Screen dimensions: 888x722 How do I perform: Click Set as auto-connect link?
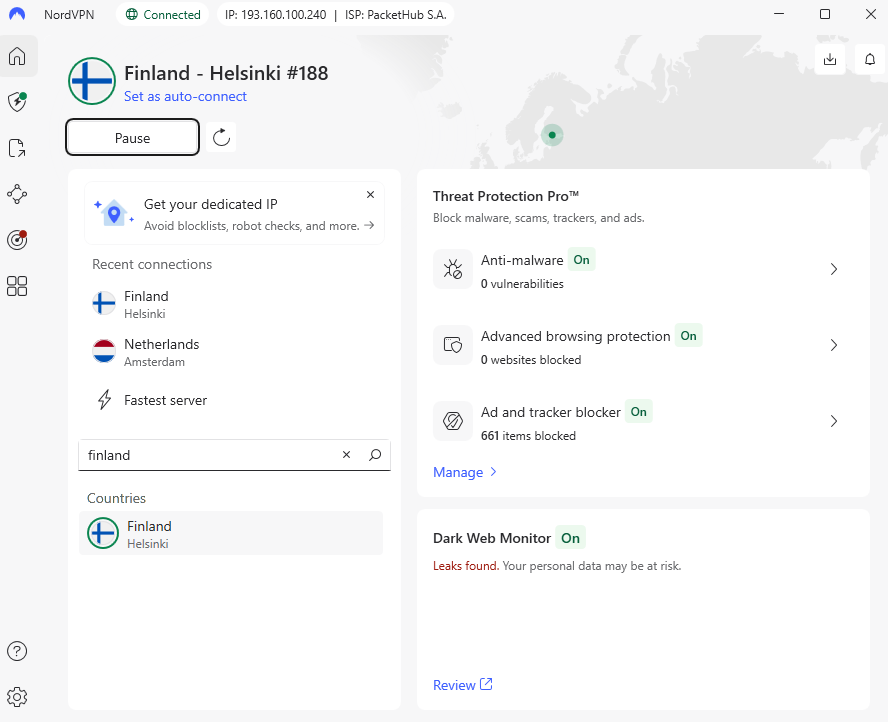pos(185,96)
